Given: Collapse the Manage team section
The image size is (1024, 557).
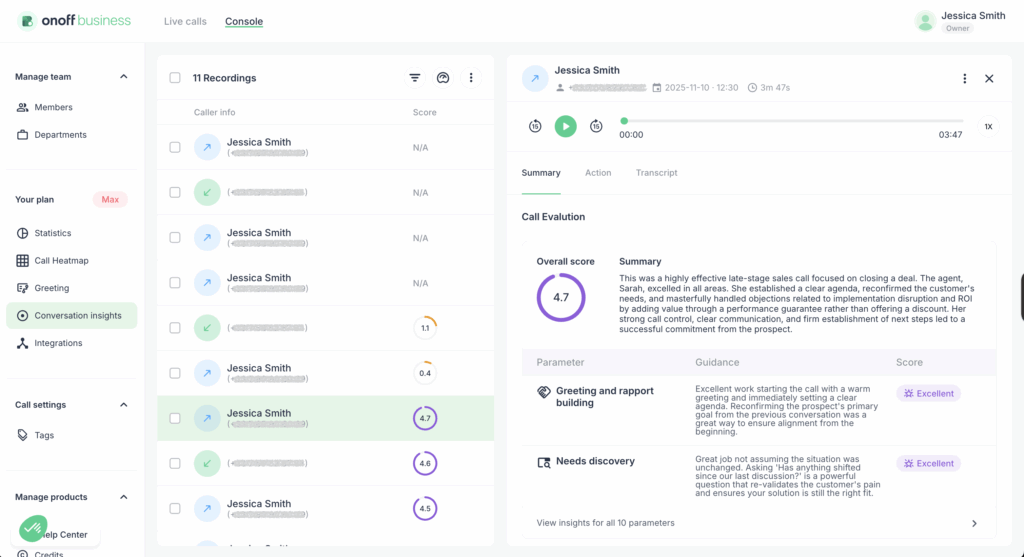Looking at the screenshot, I should click(124, 77).
